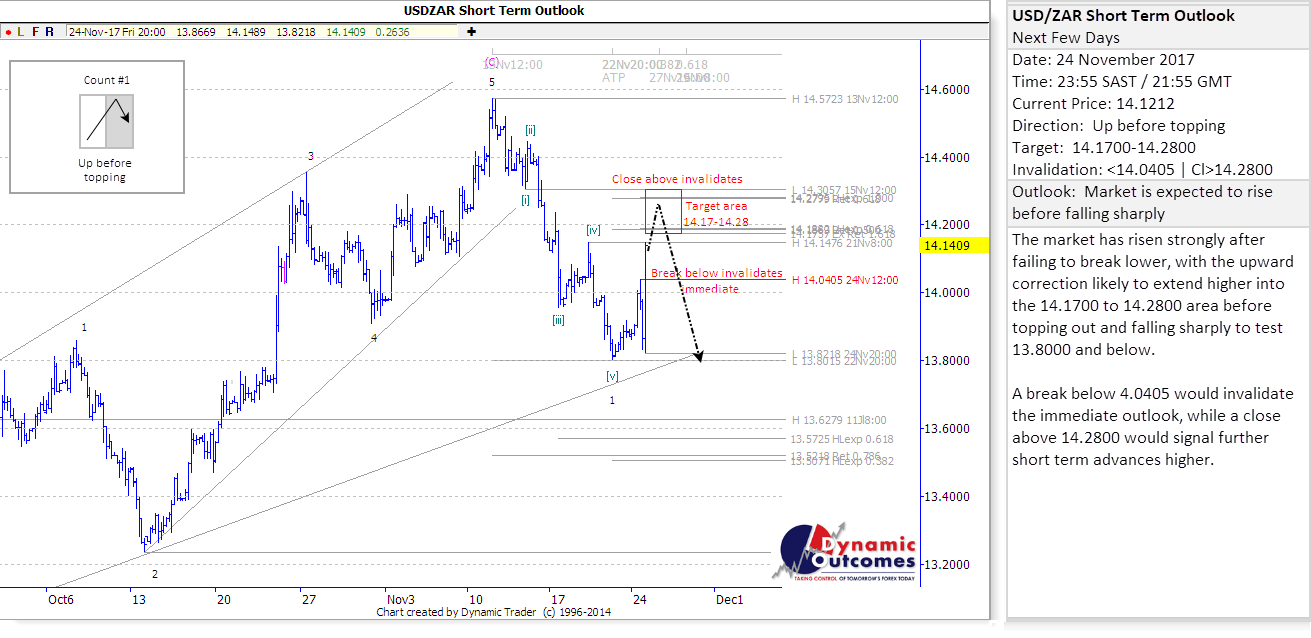Click the open value 13.8669 in data bar
Screen dimensions: 1311x638
click(195, 32)
